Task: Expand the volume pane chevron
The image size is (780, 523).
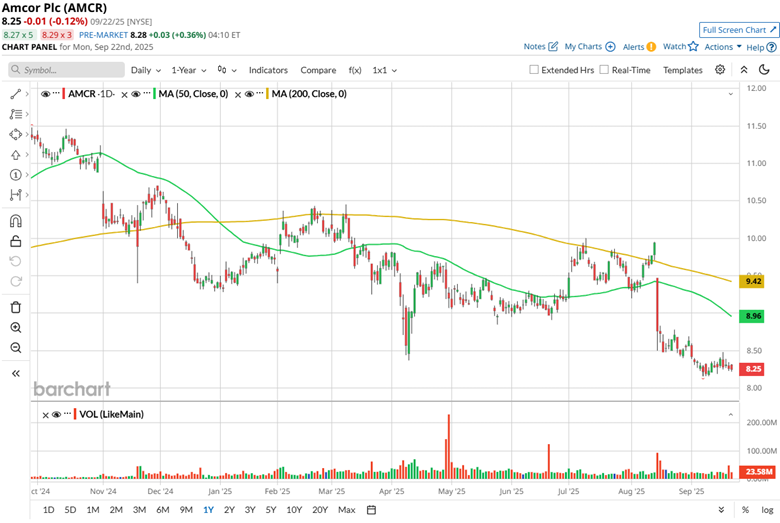Action: (731, 415)
